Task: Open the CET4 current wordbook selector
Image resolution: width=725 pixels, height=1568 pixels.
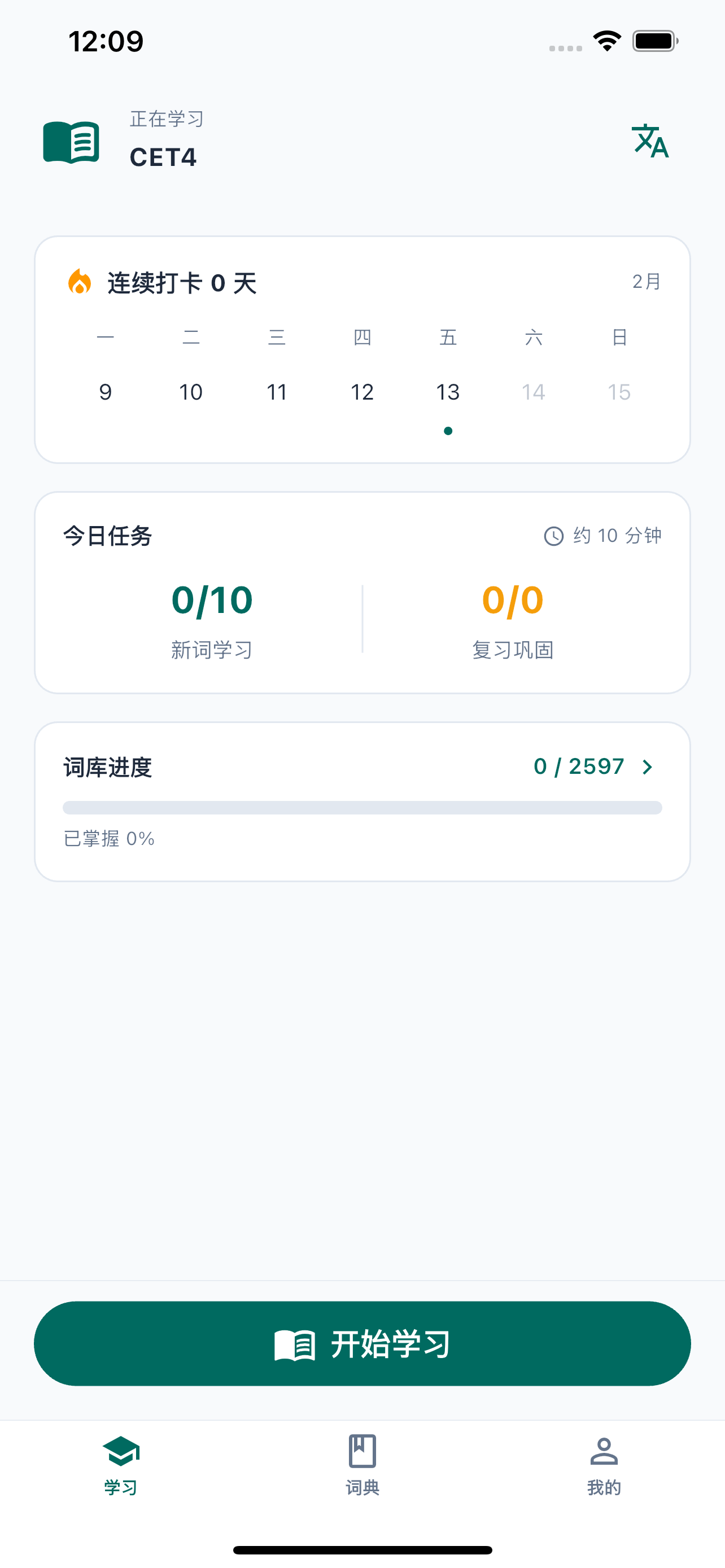Action: point(163,157)
